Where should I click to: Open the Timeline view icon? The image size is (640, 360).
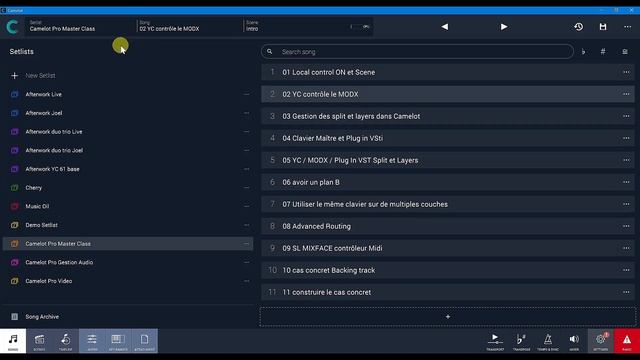click(65, 341)
